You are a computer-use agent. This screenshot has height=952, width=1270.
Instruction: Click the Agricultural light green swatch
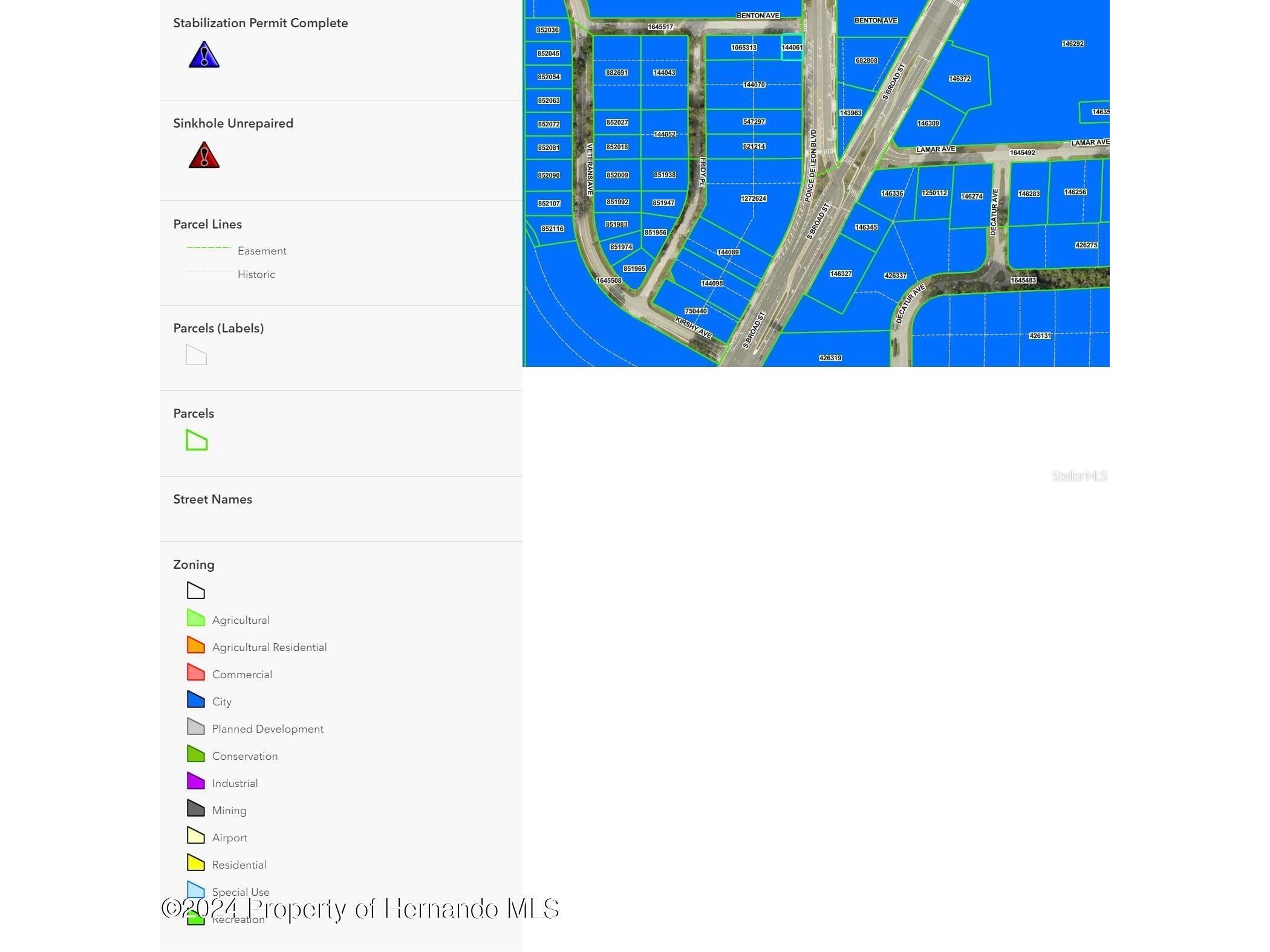pyautogui.click(x=196, y=618)
